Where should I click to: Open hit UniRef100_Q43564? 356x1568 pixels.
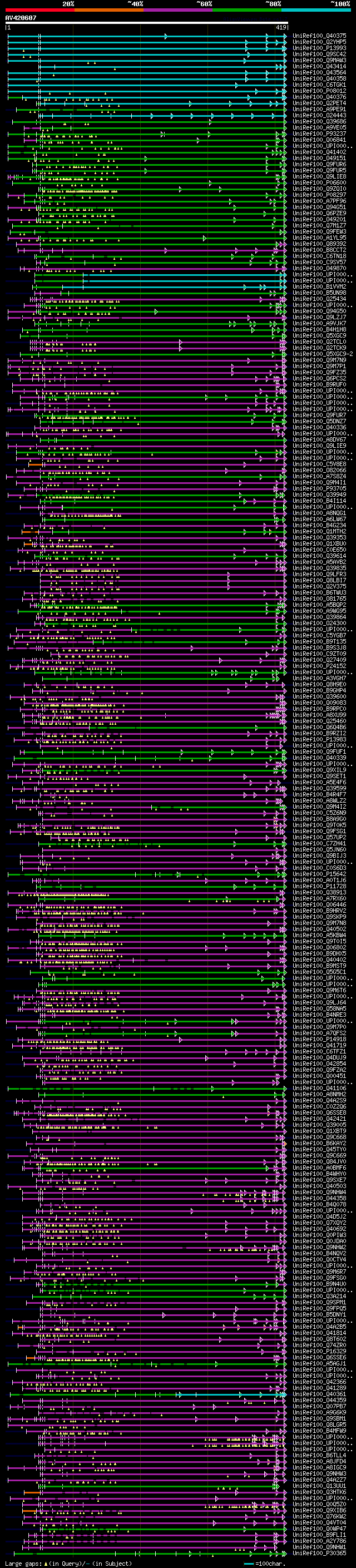pyautogui.click(x=319, y=72)
